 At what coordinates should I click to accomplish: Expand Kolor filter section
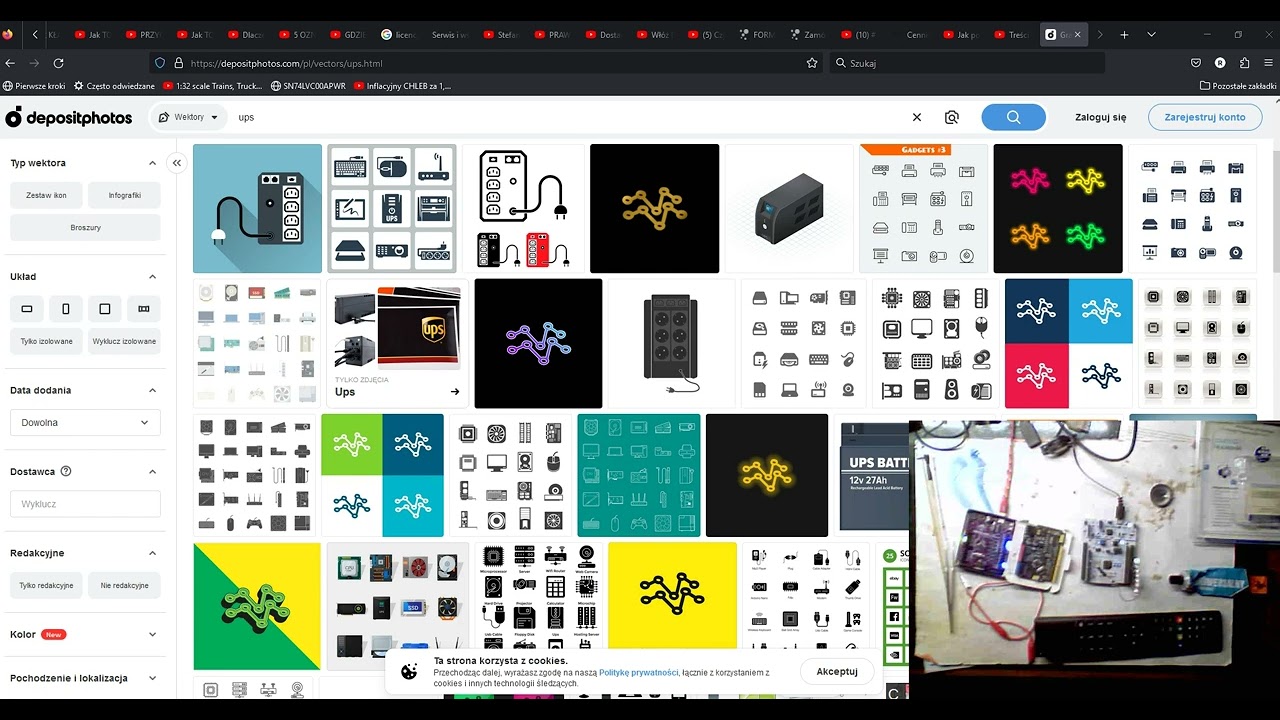(x=153, y=634)
